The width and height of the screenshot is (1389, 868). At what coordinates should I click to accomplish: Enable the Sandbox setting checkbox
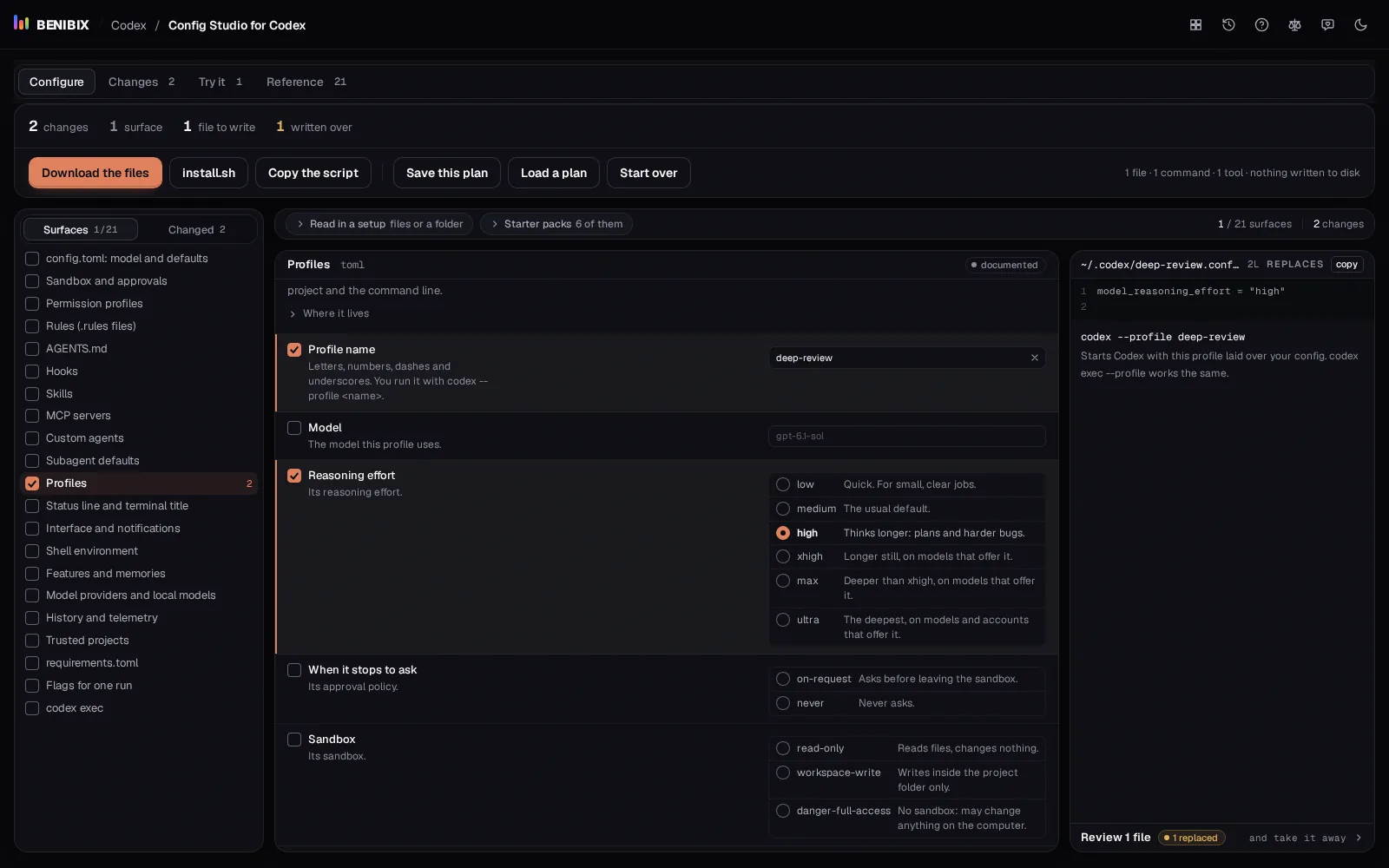[x=294, y=740]
